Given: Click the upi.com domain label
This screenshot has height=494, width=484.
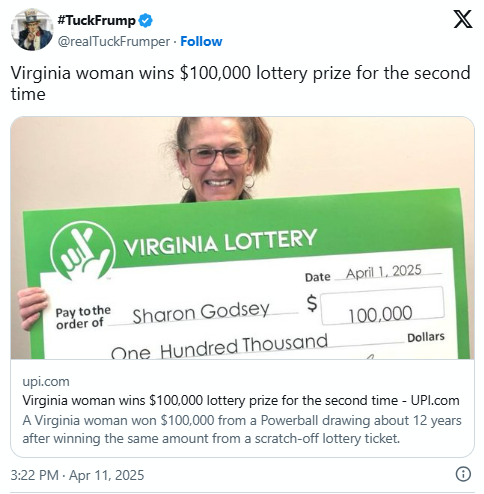Looking at the screenshot, I should click(46, 381).
